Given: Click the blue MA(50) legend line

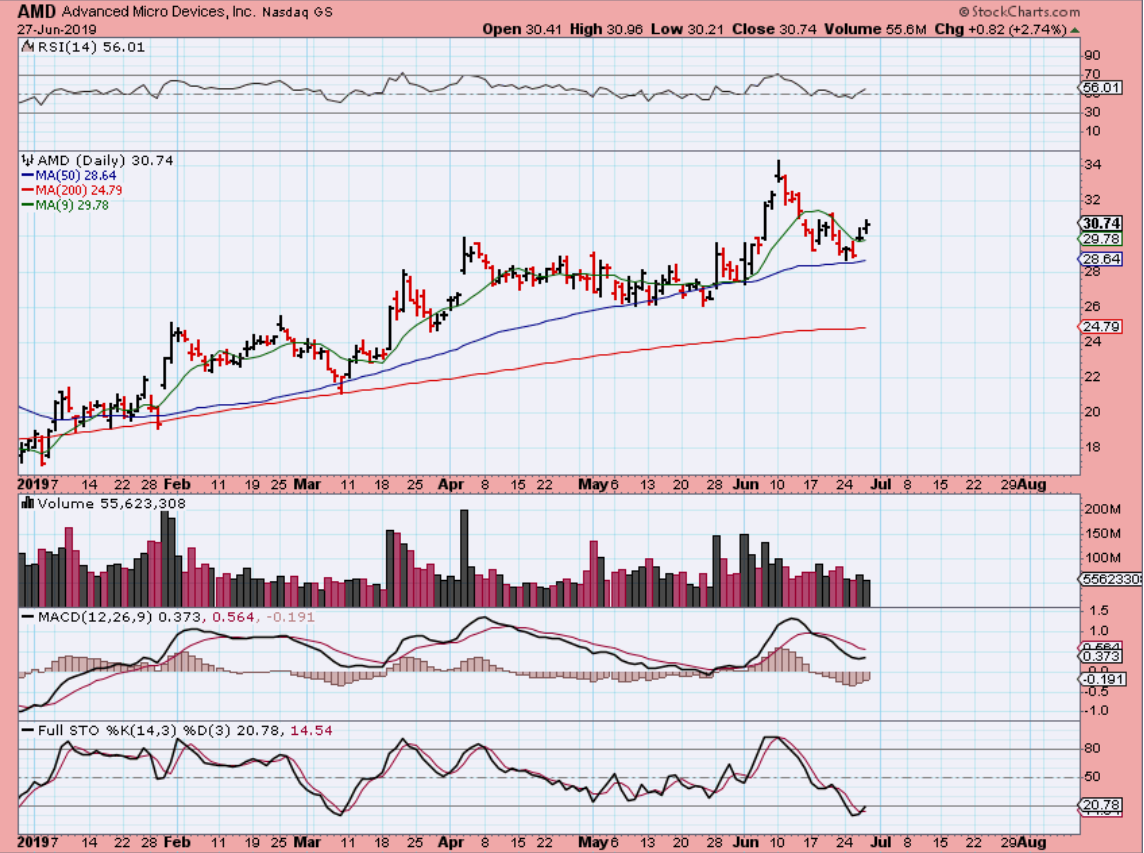Looking at the screenshot, I should pos(28,176).
